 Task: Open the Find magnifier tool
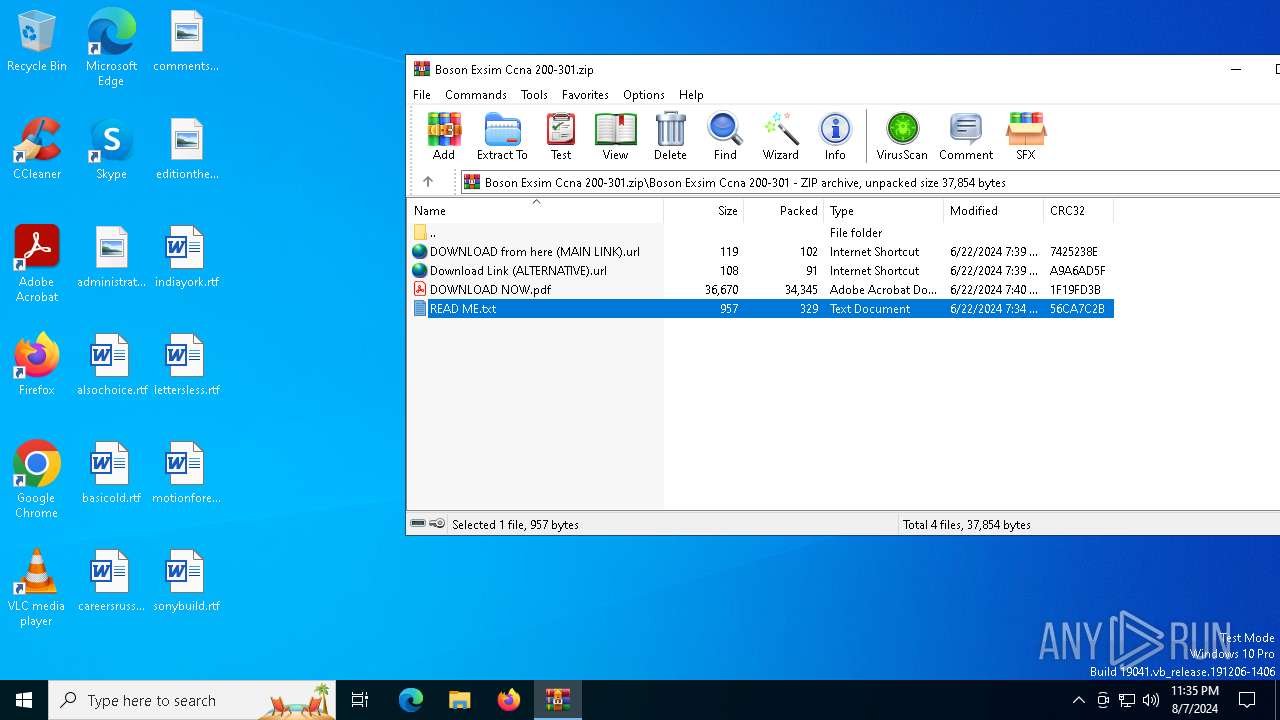pyautogui.click(x=725, y=136)
